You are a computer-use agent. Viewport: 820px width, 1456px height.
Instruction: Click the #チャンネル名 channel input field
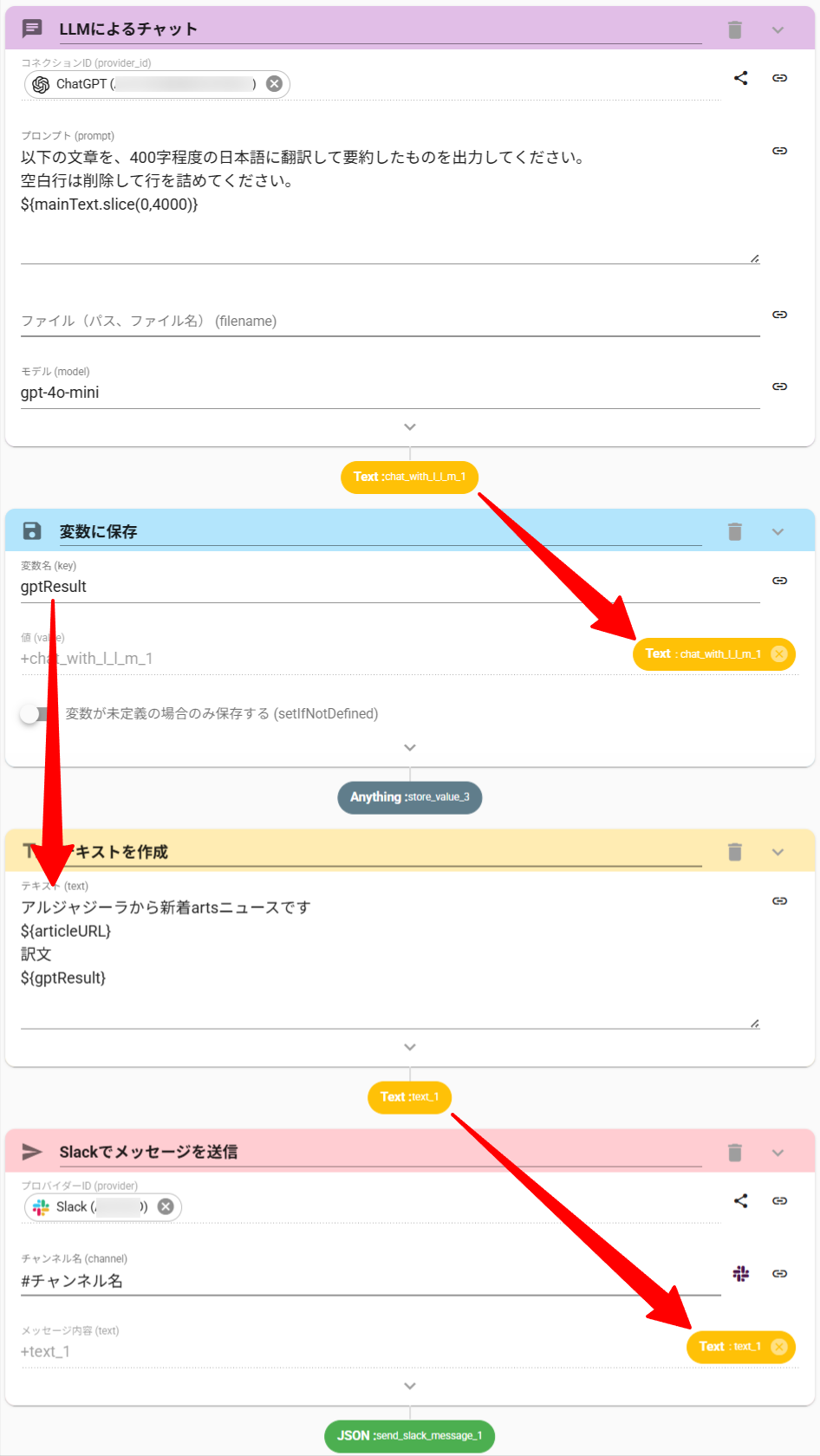[x=370, y=1281]
